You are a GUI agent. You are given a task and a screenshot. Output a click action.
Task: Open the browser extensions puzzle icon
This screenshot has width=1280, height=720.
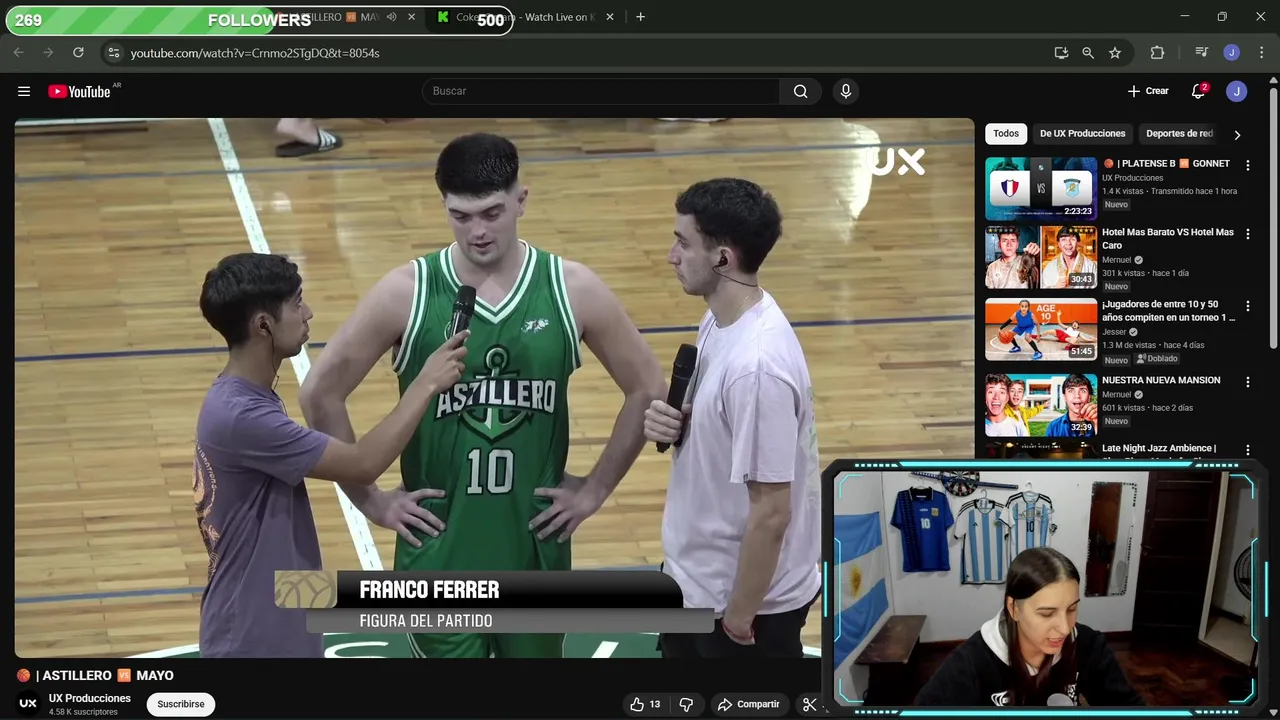[x=1158, y=53]
